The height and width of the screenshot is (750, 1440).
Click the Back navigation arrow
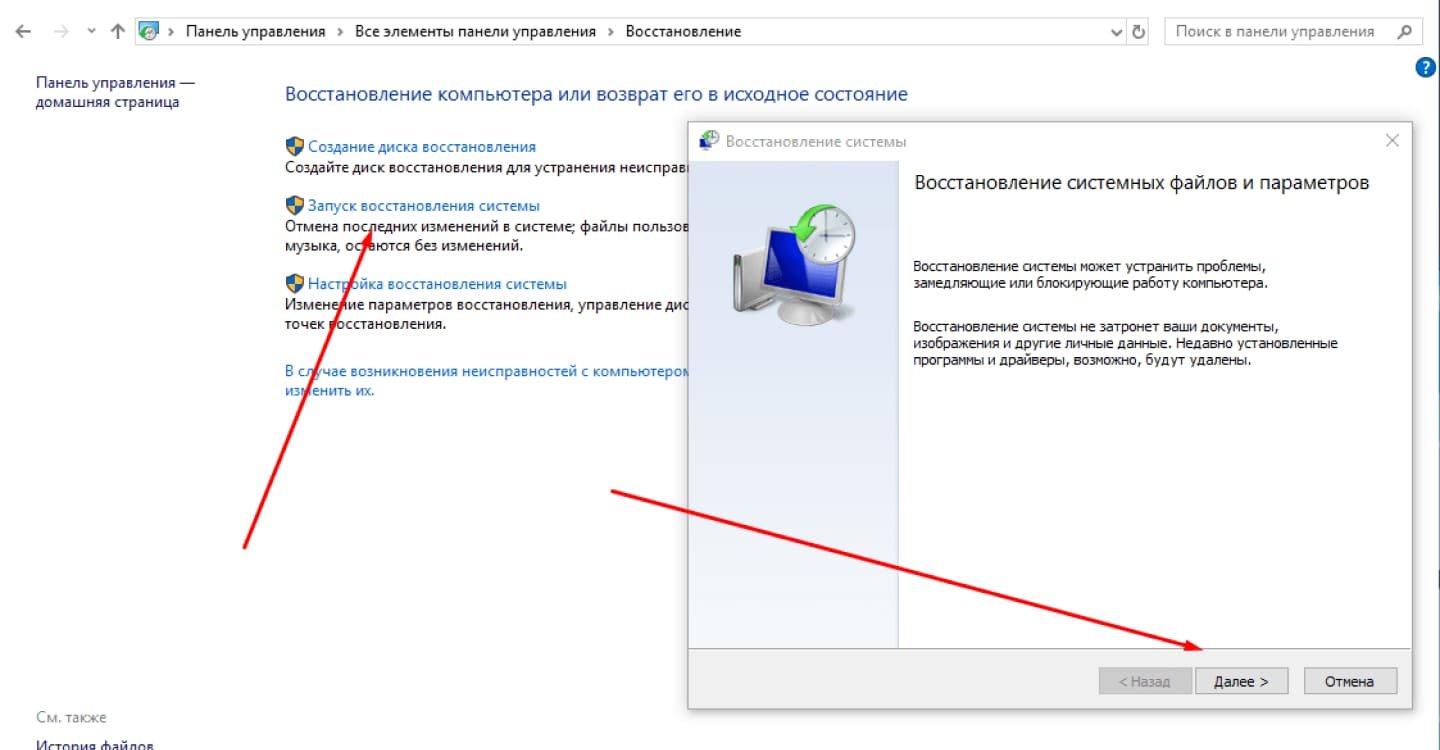pos(24,32)
